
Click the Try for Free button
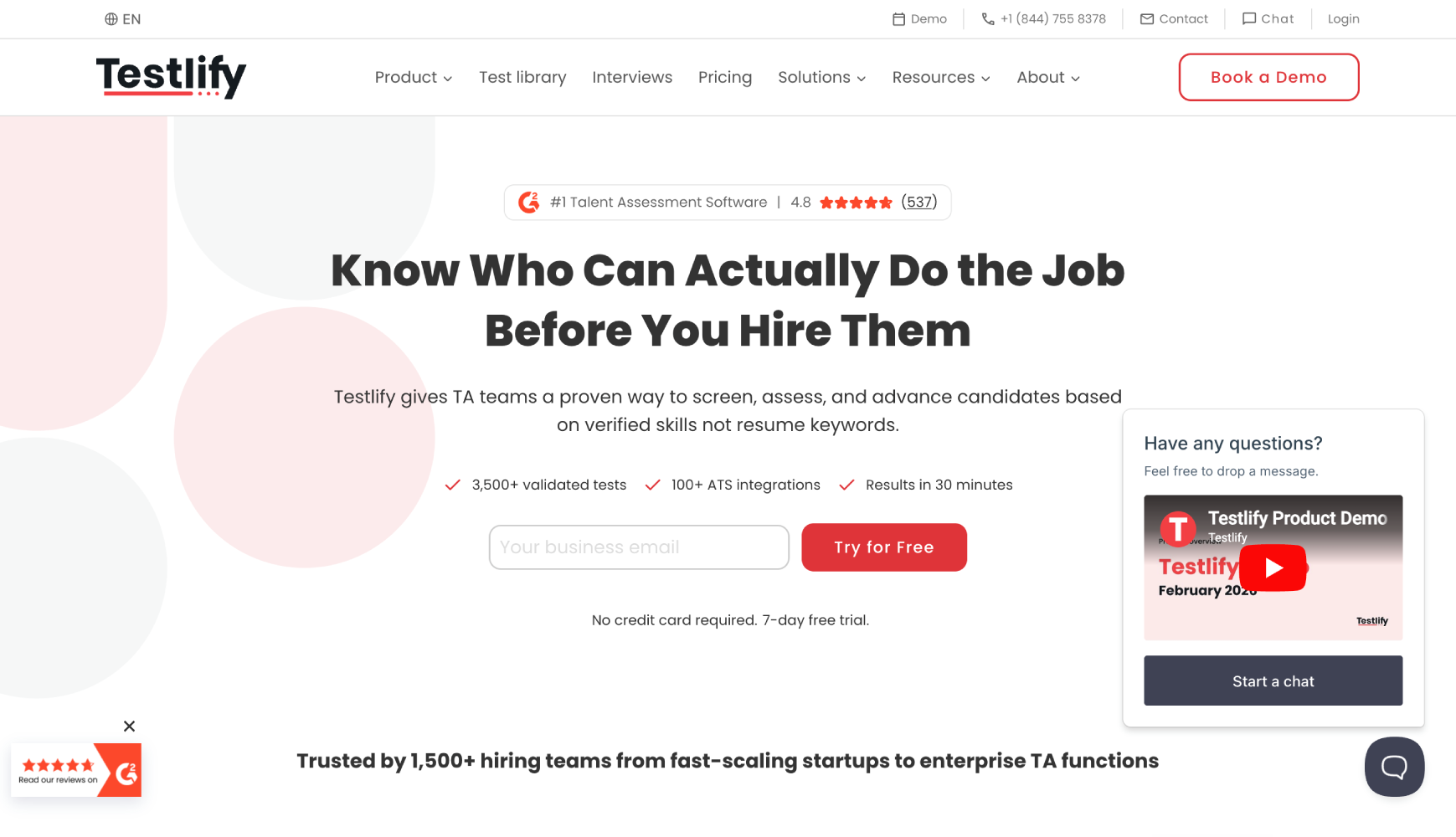[884, 547]
